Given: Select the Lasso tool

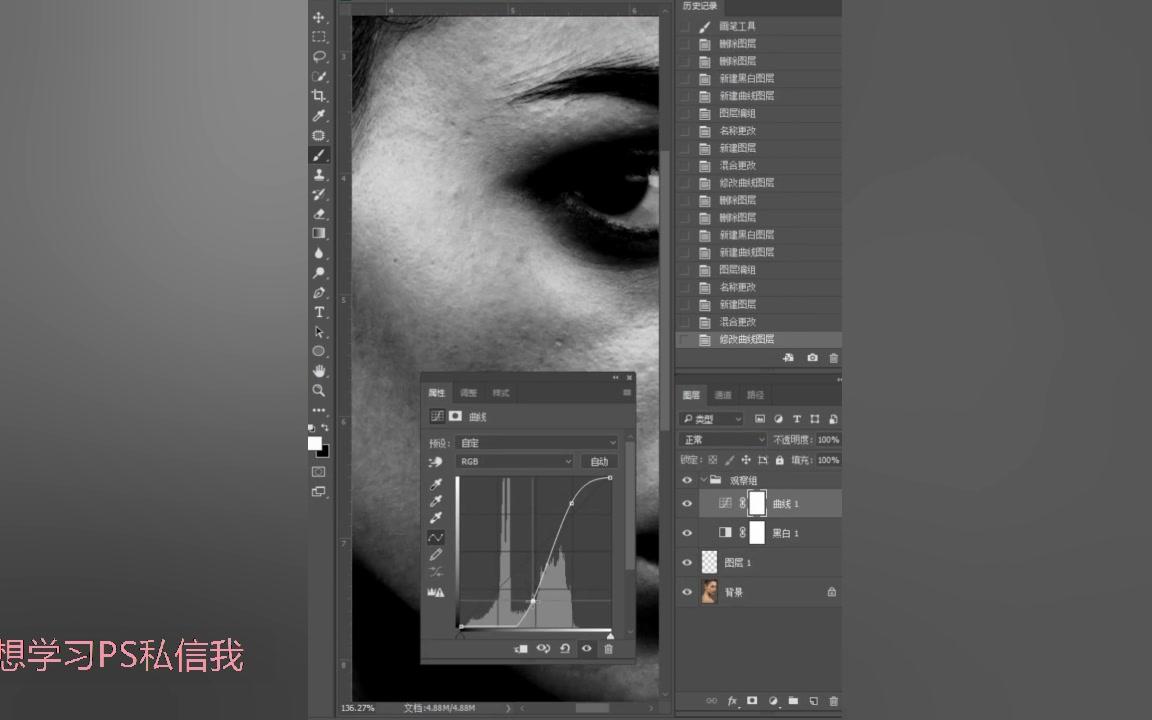Looking at the screenshot, I should (320, 56).
